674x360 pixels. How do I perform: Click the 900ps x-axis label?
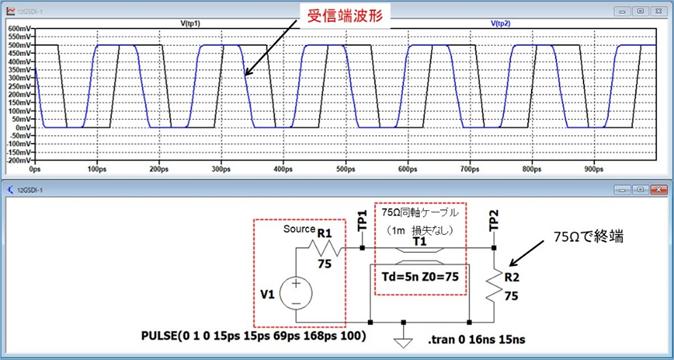tap(594, 169)
